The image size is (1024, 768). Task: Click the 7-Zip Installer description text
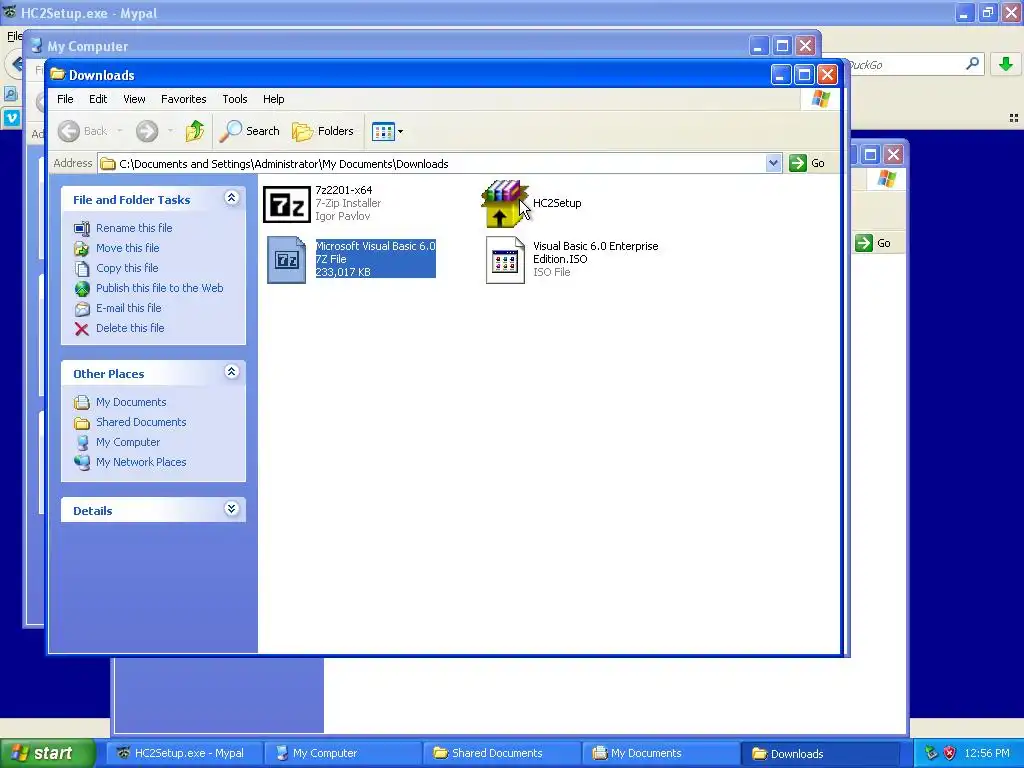(x=348, y=203)
